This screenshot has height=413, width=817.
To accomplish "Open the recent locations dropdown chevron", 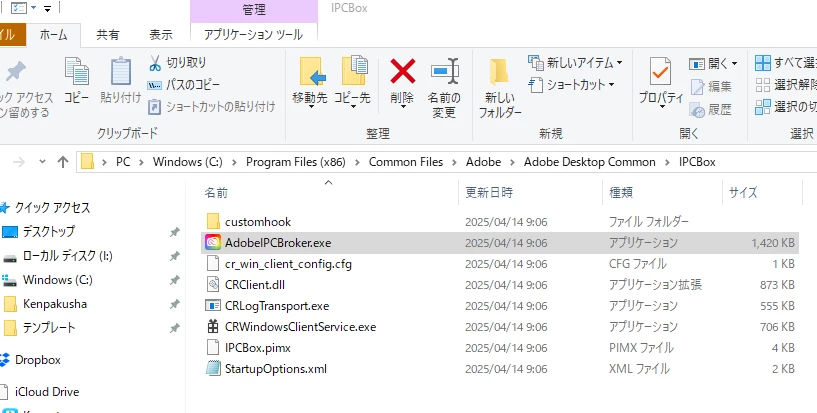I will (x=43, y=162).
